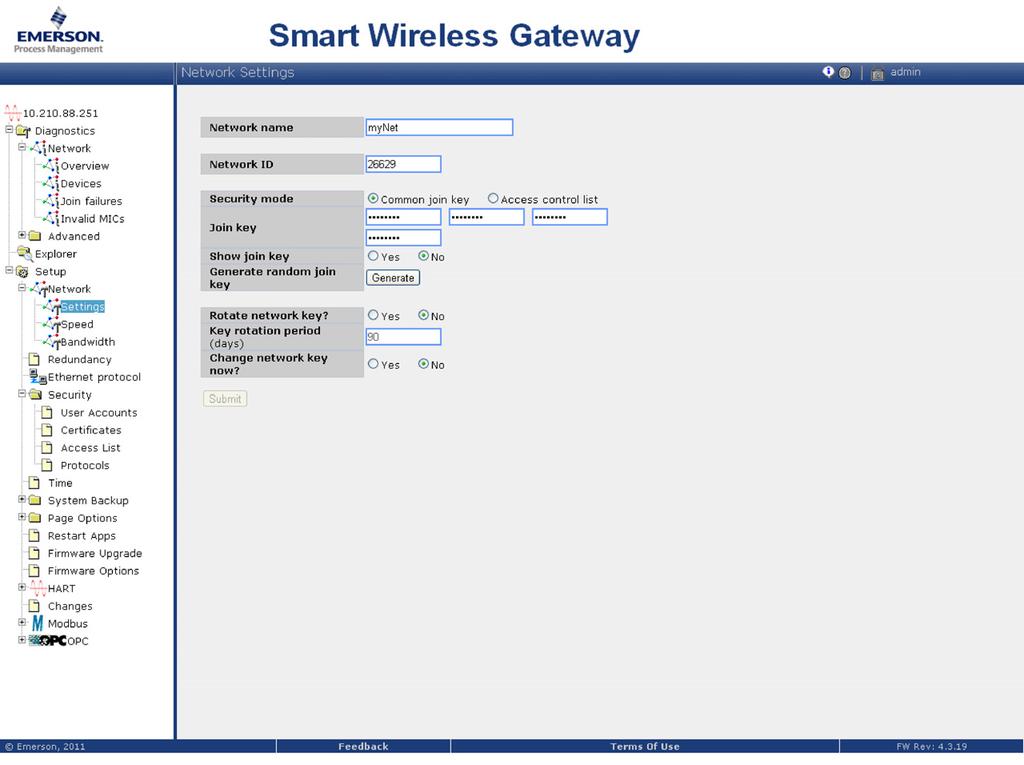The image size is (1024, 765).
Task: Click the Diagnostics folder icon
Action: pyautogui.click(x=23, y=131)
